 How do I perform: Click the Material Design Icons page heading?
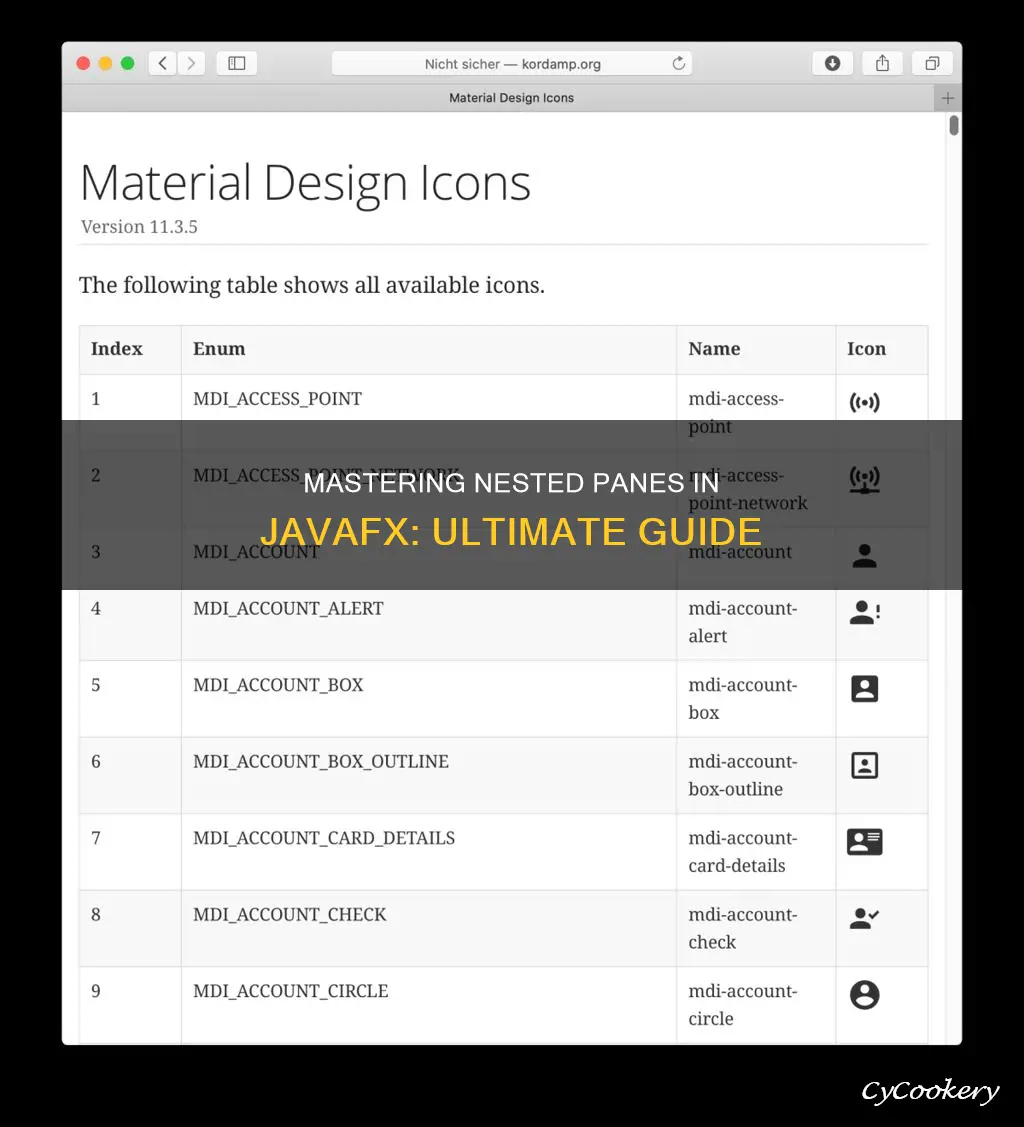pyautogui.click(x=305, y=183)
